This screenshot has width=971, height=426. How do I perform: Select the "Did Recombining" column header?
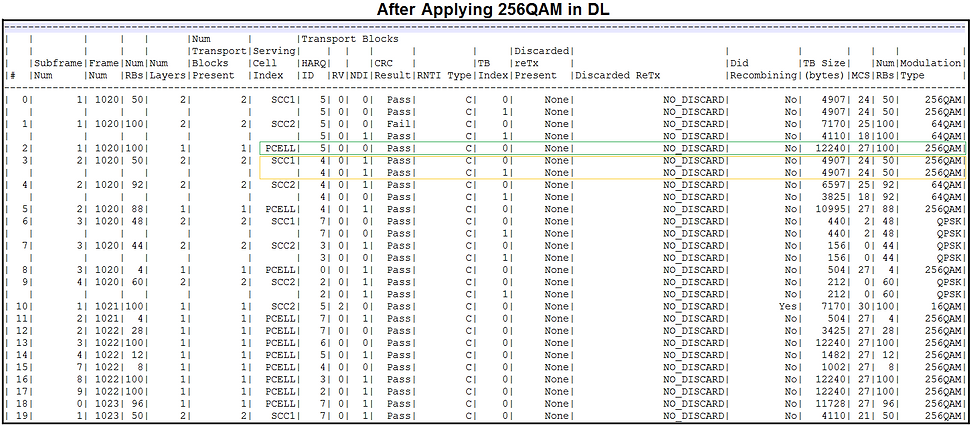point(762,69)
